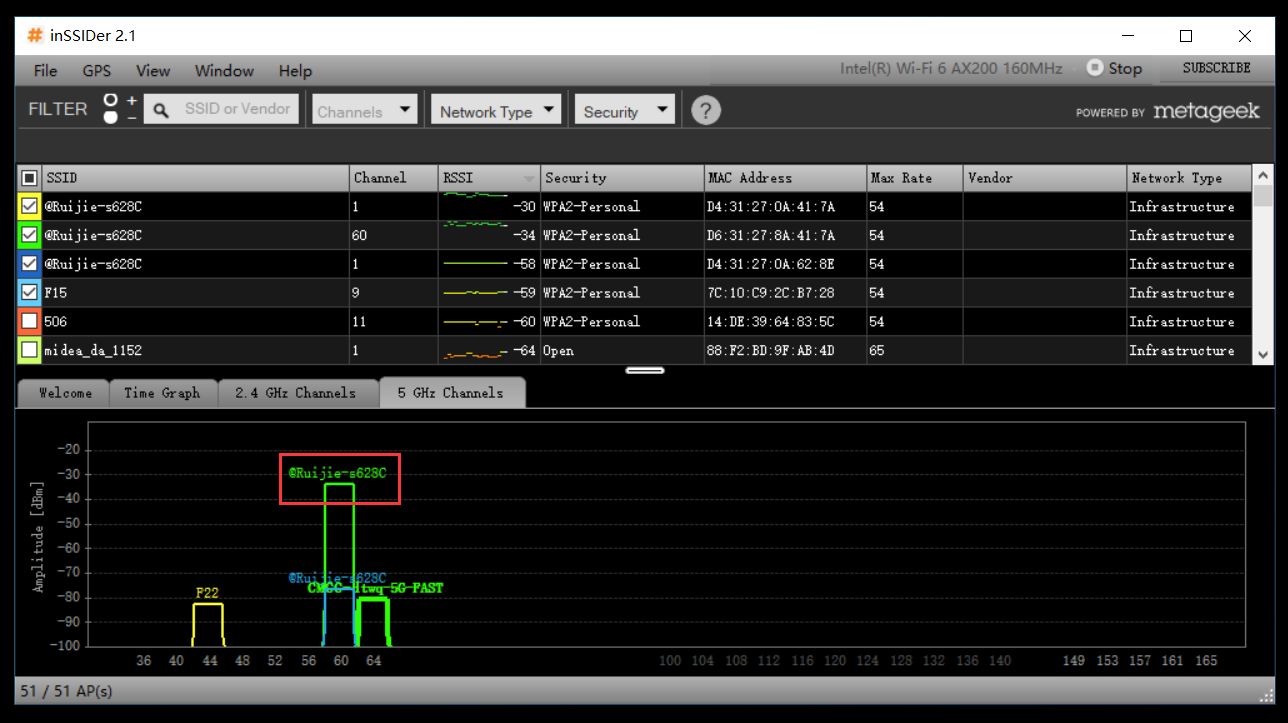Sort by the Security column header

tap(622, 178)
